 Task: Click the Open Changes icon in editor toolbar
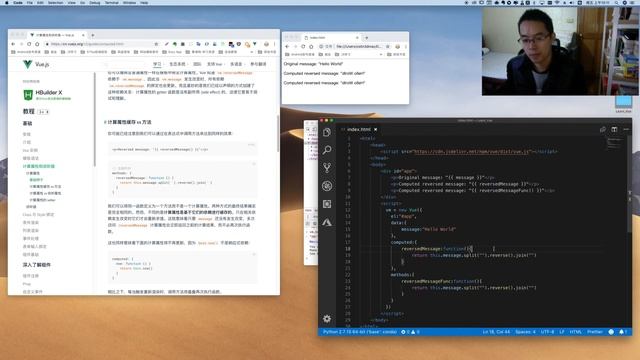pyautogui.click(x=603, y=129)
